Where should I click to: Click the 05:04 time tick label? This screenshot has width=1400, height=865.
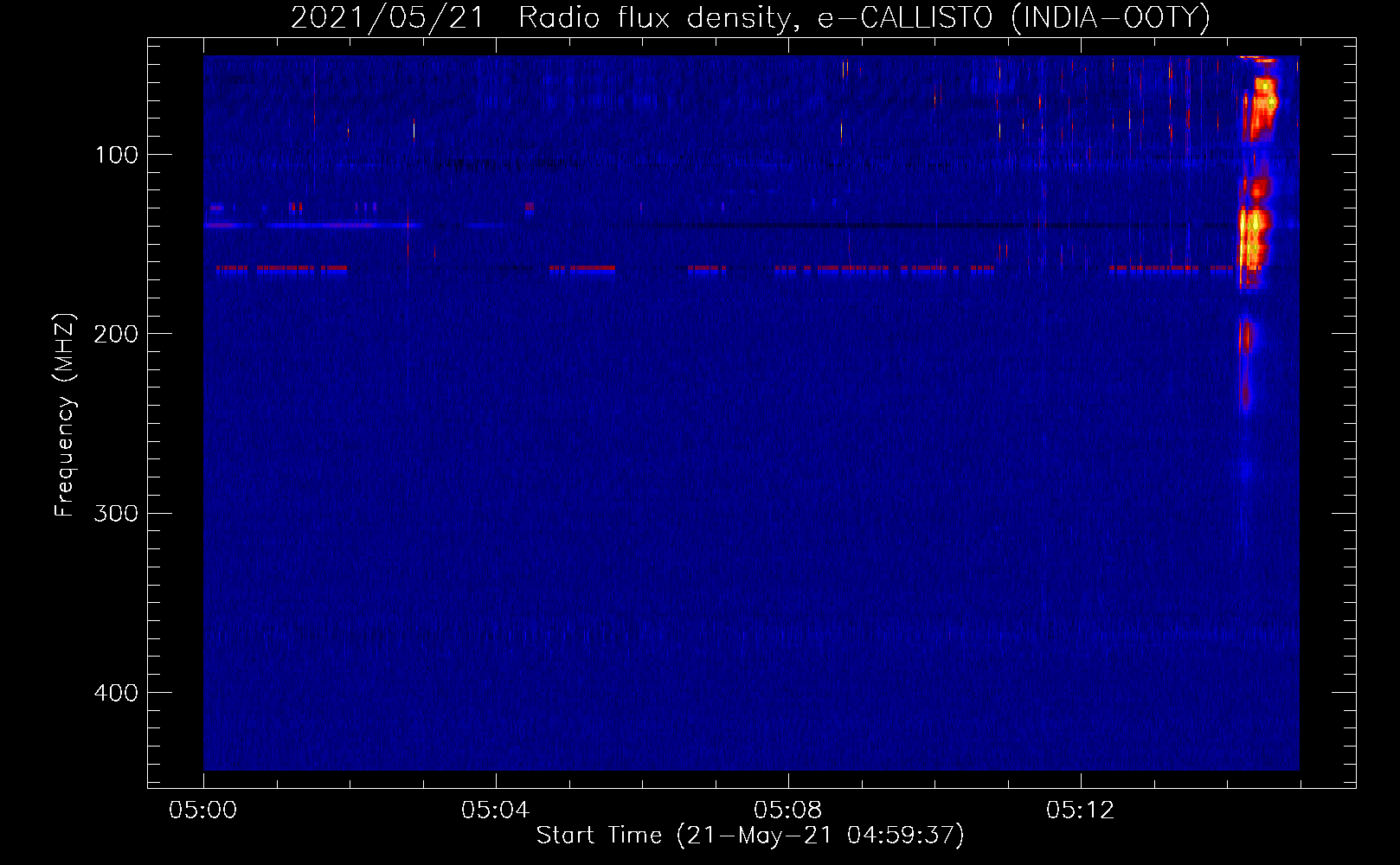click(x=495, y=811)
